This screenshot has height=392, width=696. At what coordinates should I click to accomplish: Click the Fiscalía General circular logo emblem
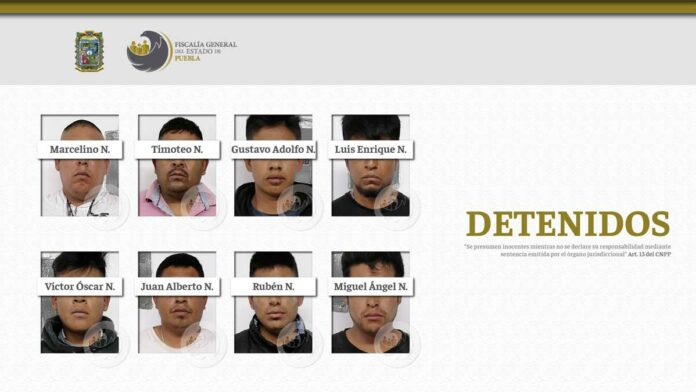coord(149,51)
